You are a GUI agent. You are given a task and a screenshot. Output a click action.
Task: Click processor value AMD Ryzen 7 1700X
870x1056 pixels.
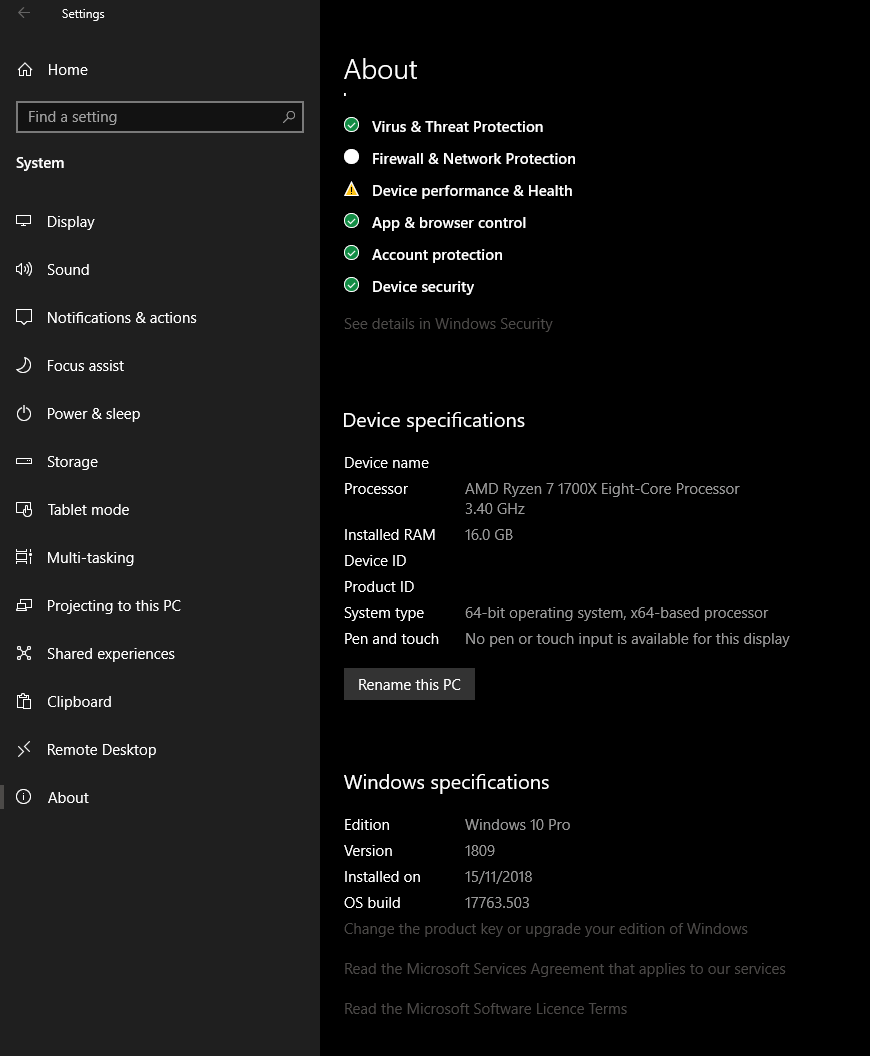tap(602, 498)
